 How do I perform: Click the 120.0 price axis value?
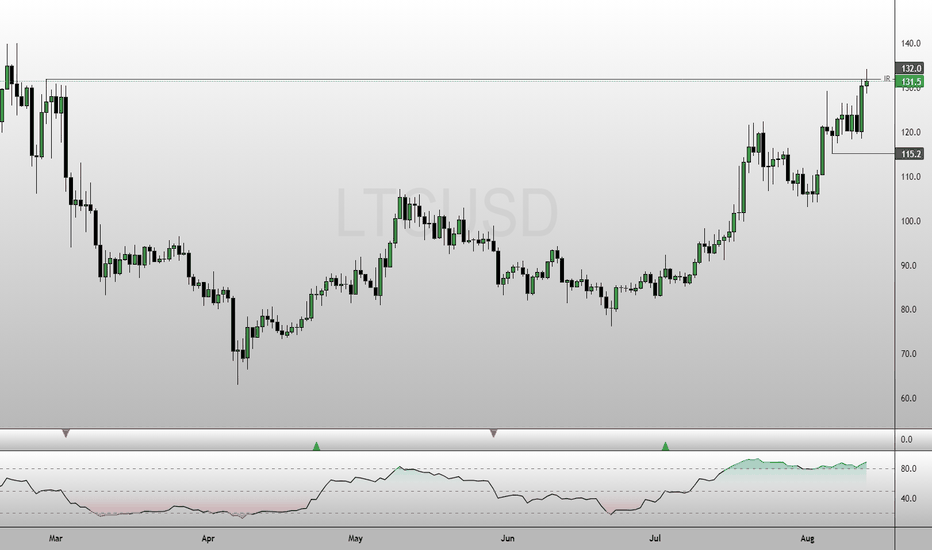pyautogui.click(x=911, y=132)
